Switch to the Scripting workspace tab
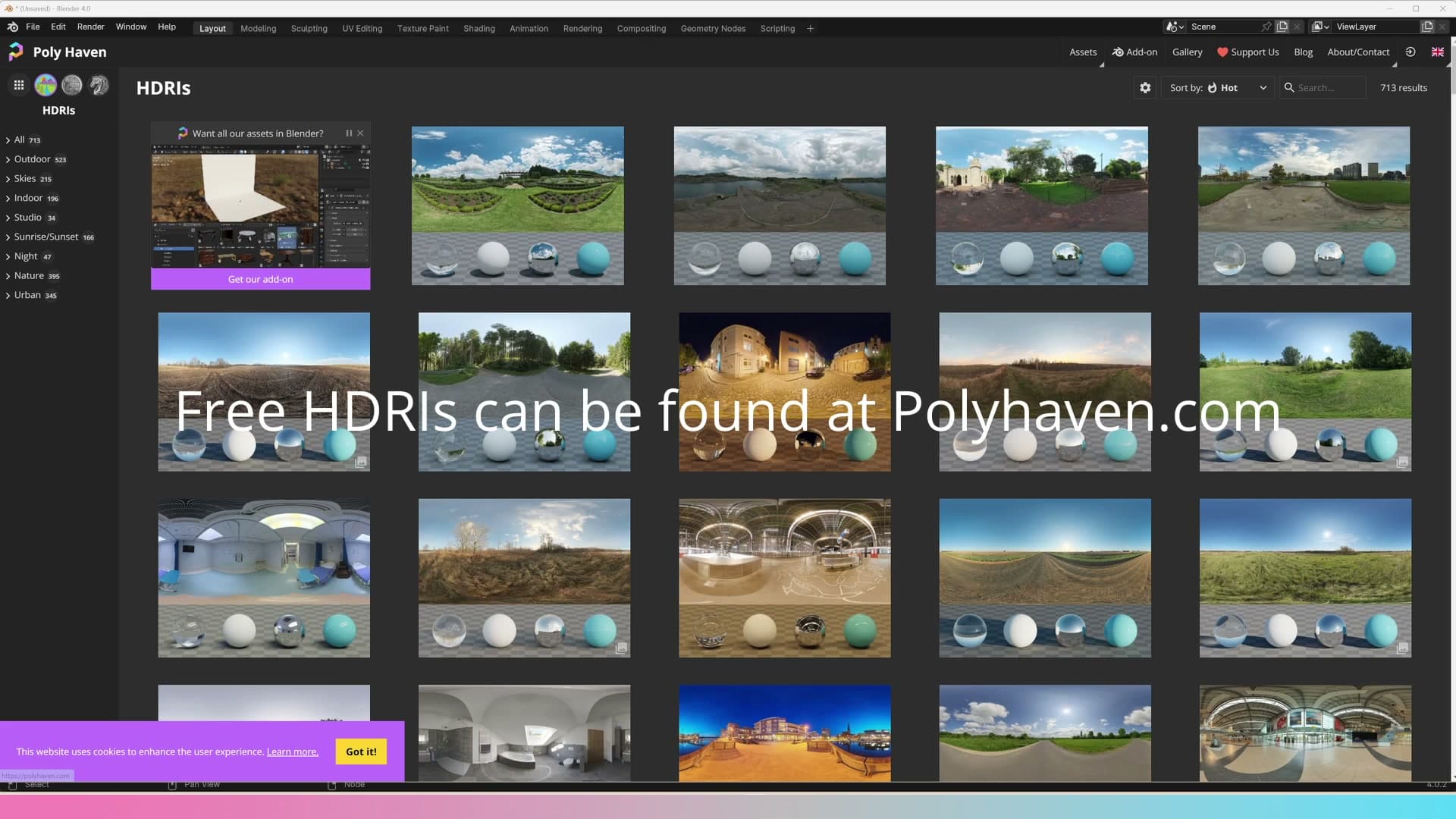The width and height of the screenshot is (1456, 819). click(778, 29)
